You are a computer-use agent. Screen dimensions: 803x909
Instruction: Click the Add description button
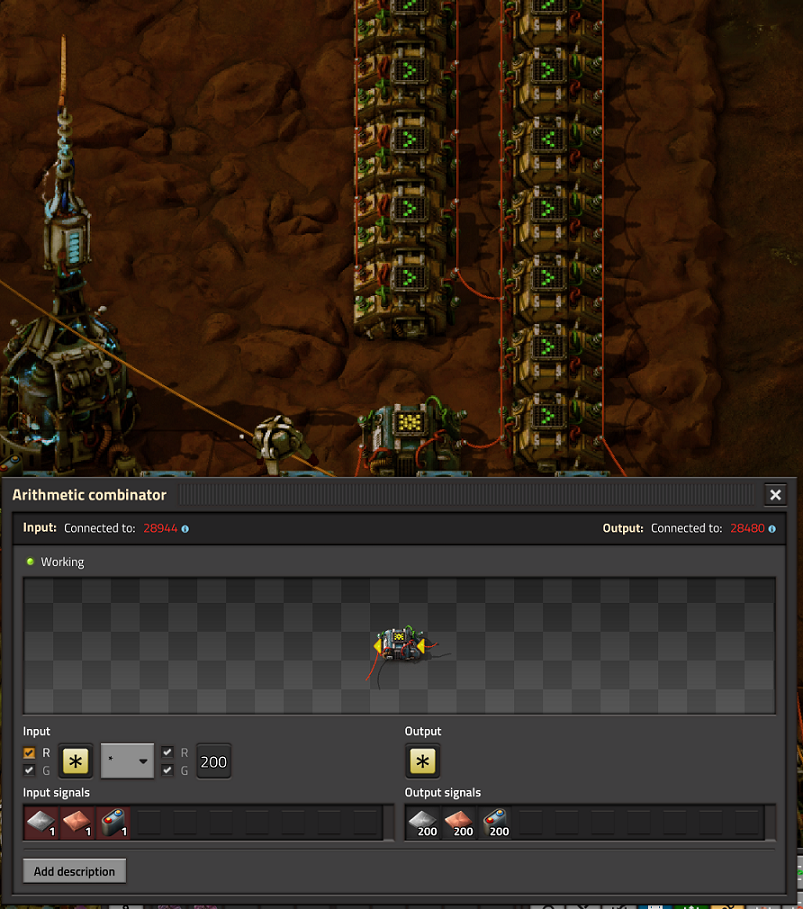point(74,871)
